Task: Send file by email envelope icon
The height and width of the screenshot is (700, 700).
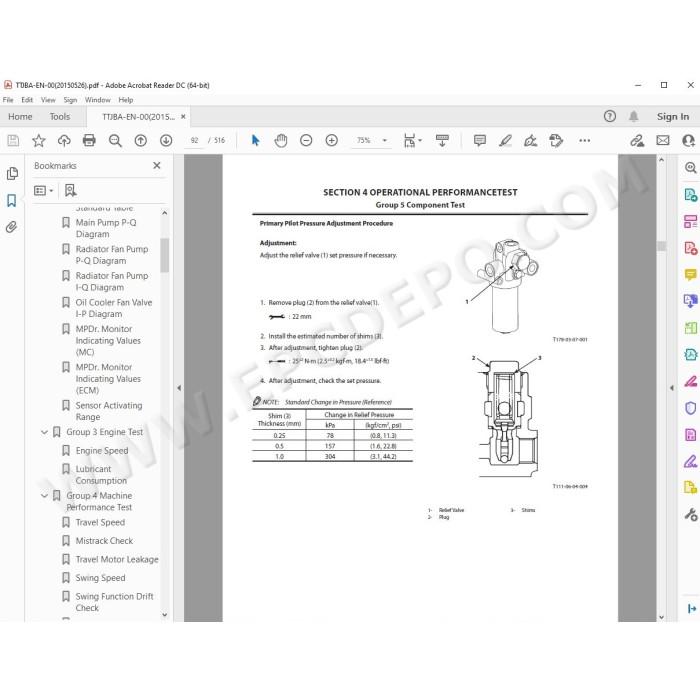Action: tap(663, 141)
